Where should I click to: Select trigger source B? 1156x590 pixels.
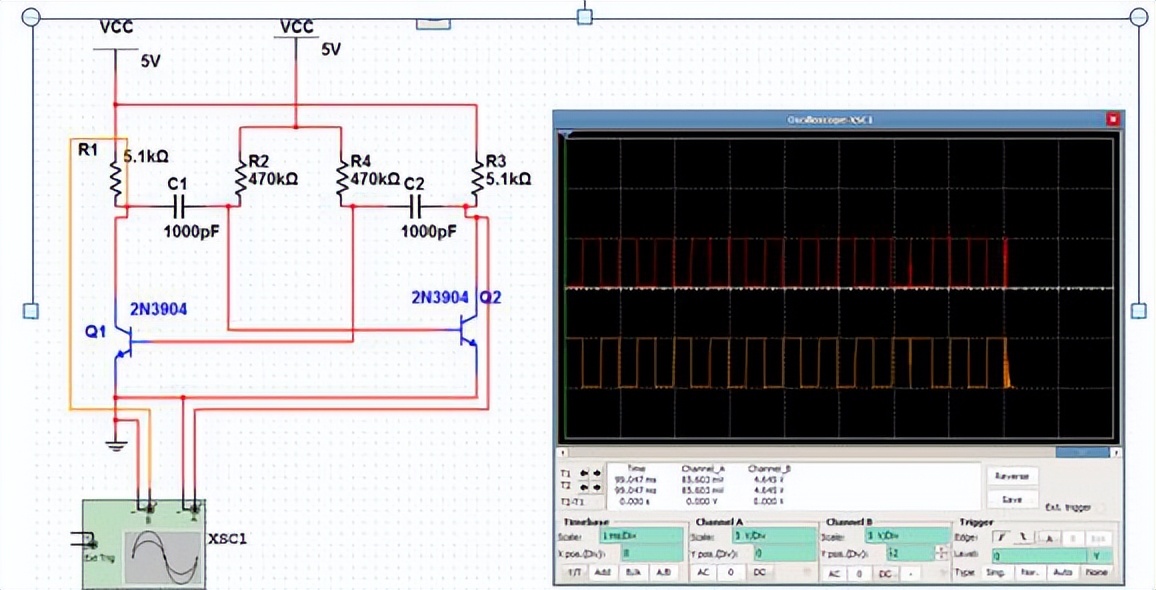pyautogui.click(x=1073, y=538)
